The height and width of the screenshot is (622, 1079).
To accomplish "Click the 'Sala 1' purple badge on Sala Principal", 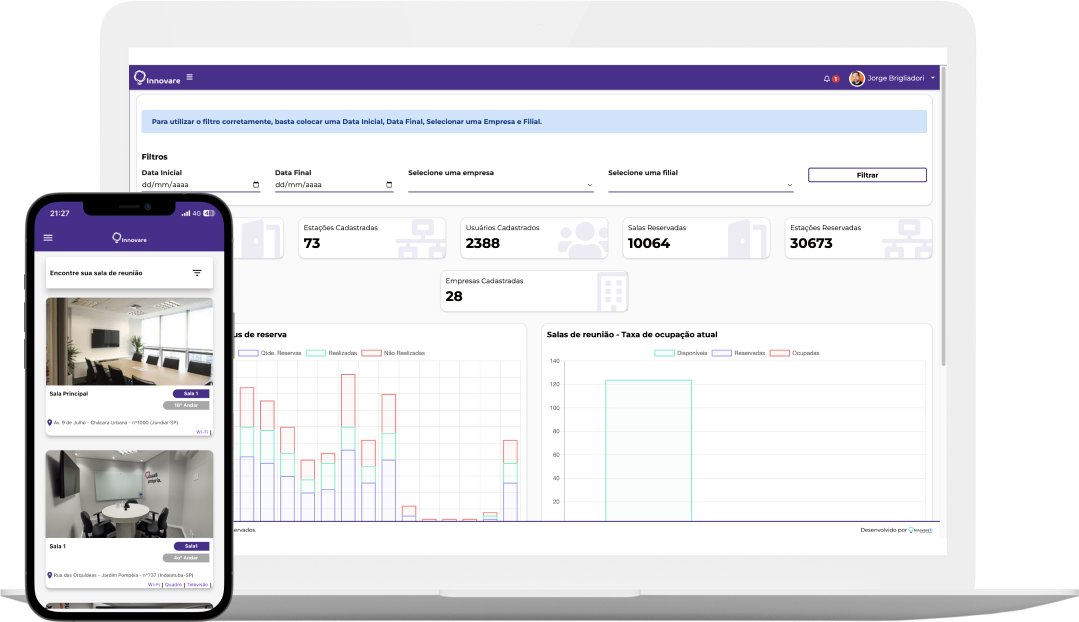I will (191, 394).
